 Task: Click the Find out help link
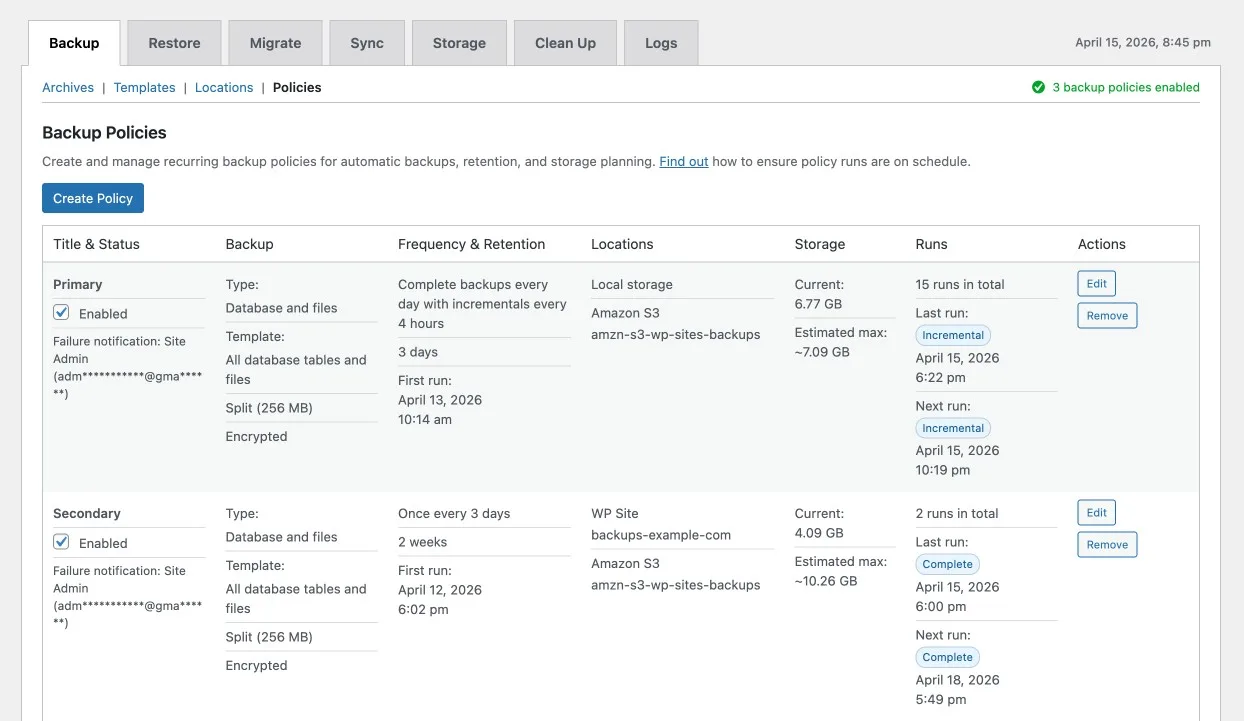click(x=683, y=161)
